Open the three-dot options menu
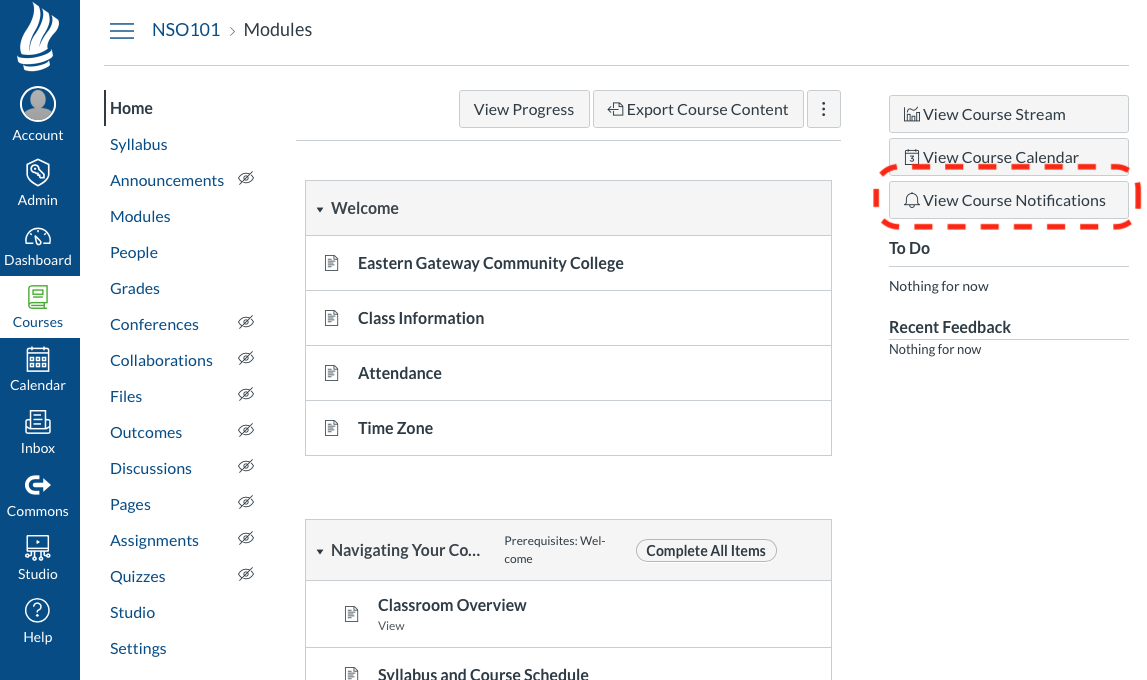 point(824,109)
